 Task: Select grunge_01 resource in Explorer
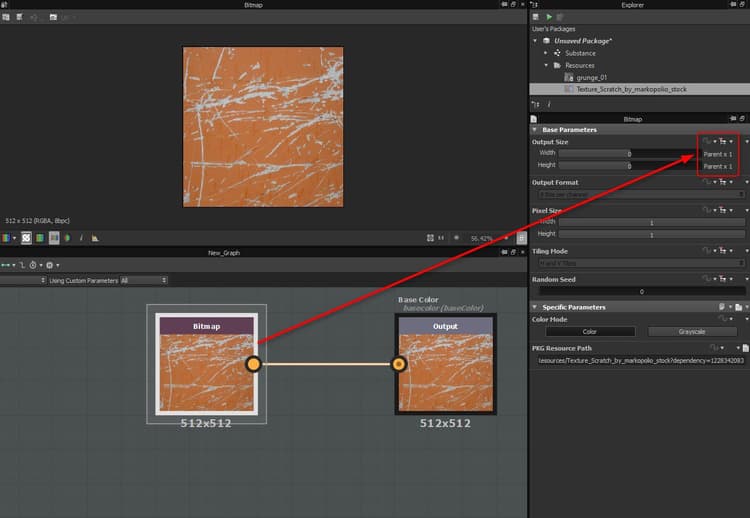(592, 77)
